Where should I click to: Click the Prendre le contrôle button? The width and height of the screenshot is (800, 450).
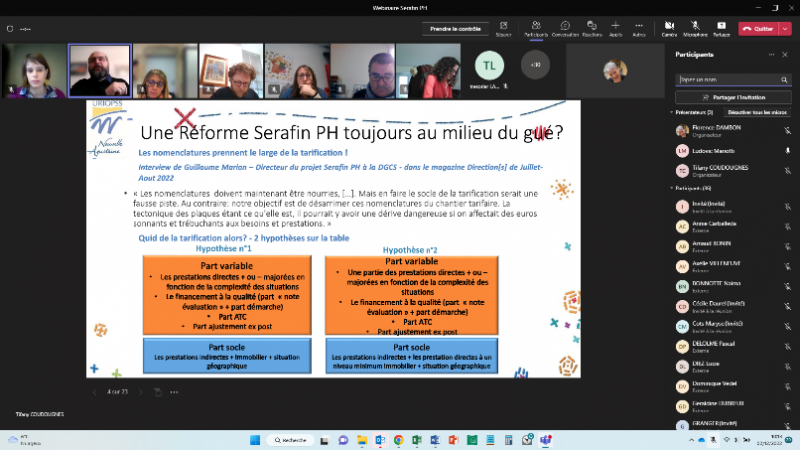(455, 29)
